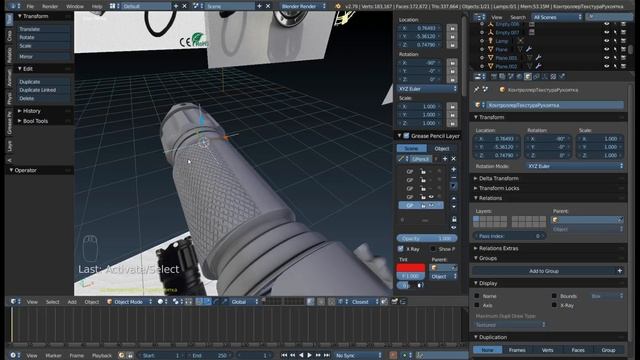Toggle visibility of Plane in outliner
Viewport: 640px width, 360px height.
click(606, 49)
